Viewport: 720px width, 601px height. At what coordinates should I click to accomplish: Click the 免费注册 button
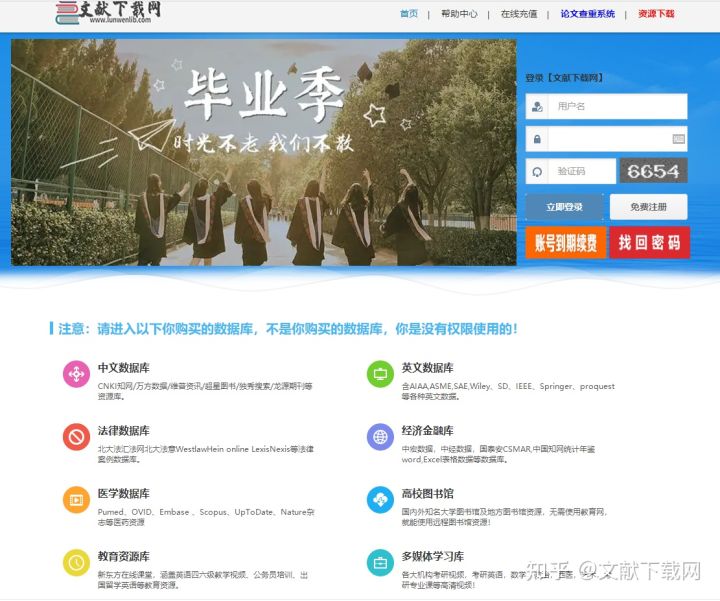point(649,207)
